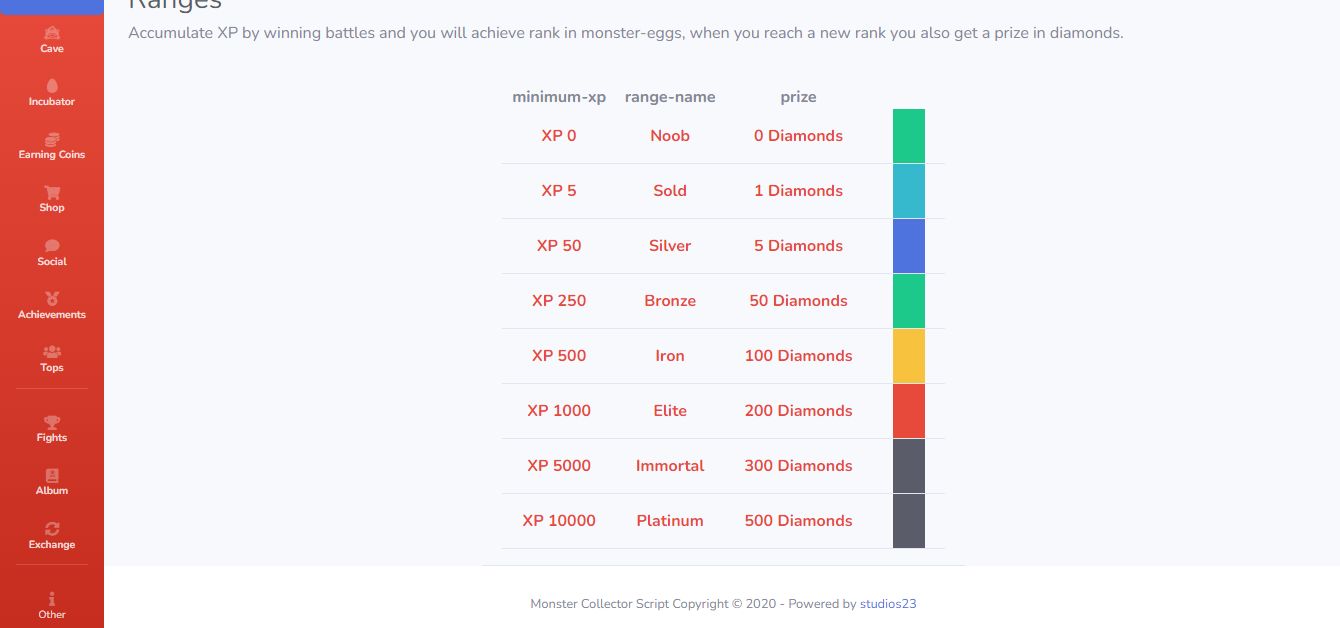Open the Cave sidebar icon

pyautogui.click(x=52, y=34)
